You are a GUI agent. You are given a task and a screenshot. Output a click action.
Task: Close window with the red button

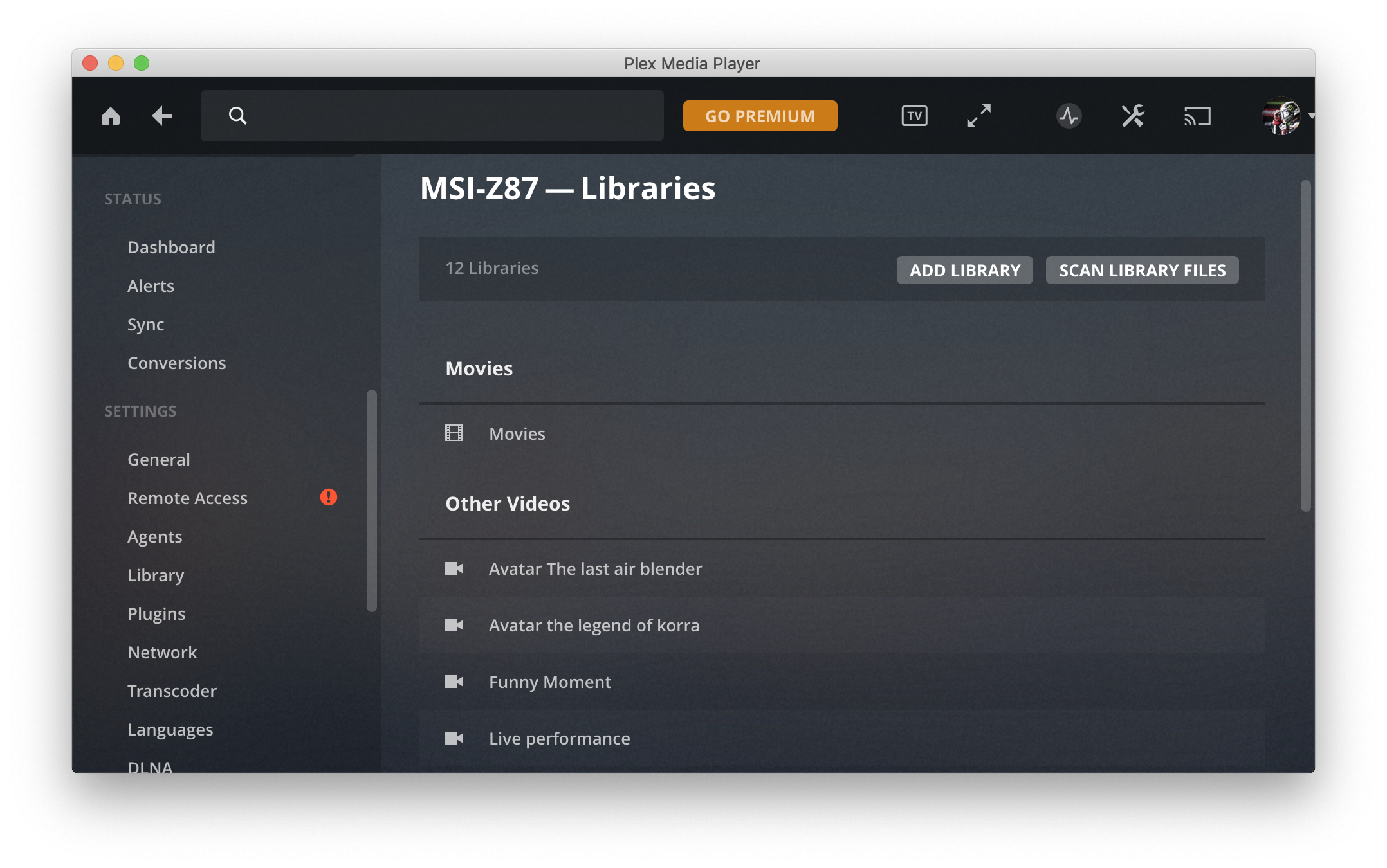pyautogui.click(x=90, y=63)
